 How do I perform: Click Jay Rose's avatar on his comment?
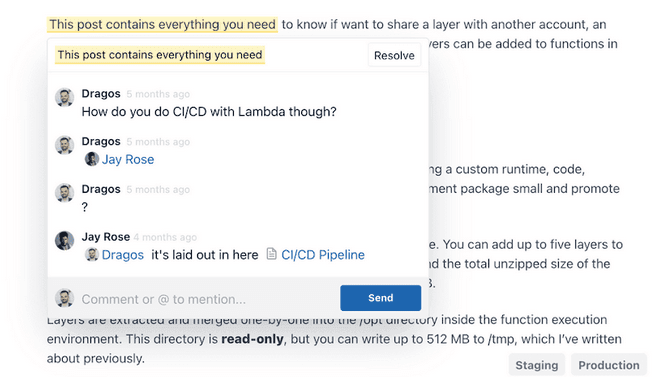click(x=65, y=240)
